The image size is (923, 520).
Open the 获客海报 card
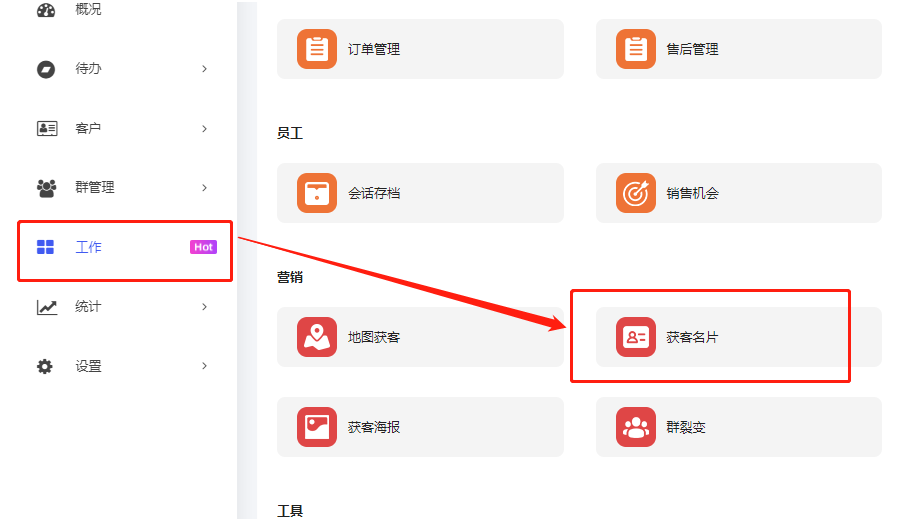pos(420,427)
